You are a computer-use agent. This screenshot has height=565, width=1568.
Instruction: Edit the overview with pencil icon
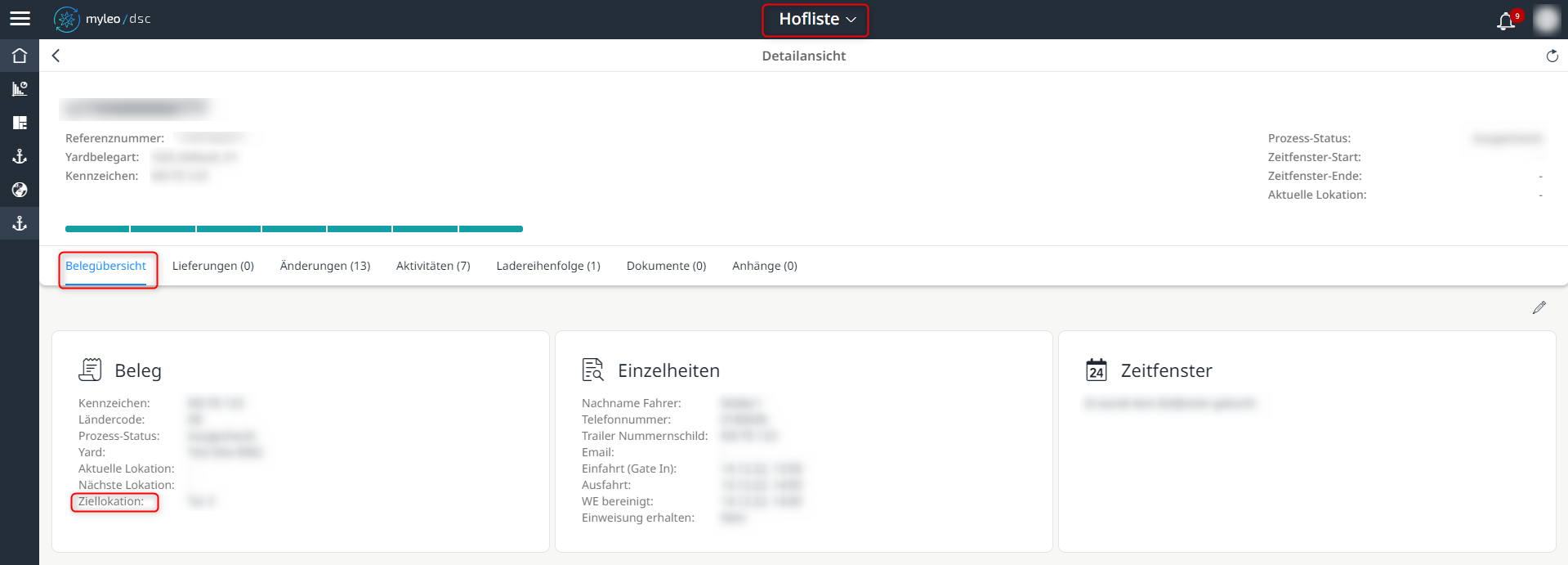[x=1539, y=307]
